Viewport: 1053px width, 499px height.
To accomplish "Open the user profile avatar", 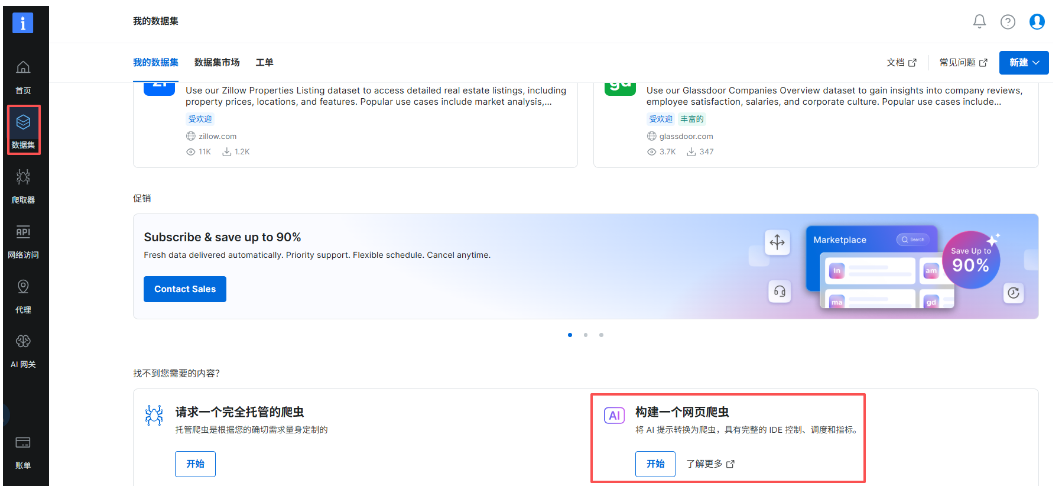I will [1037, 22].
